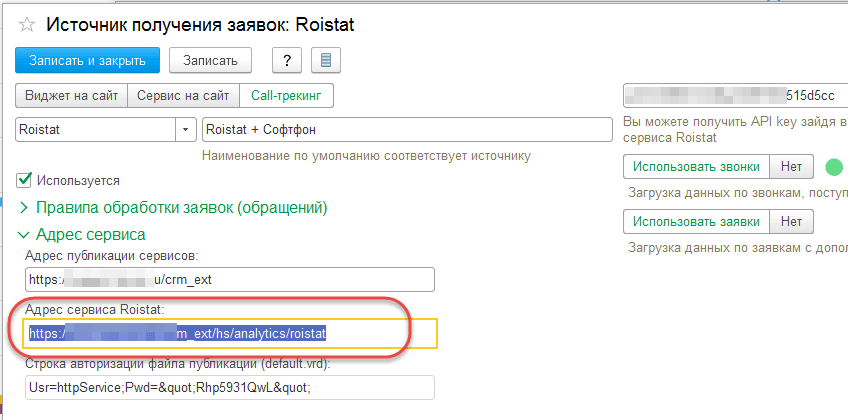Toggle Использовать заявки on
The height and width of the screenshot is (420, 848).
[x=695, y=222]
